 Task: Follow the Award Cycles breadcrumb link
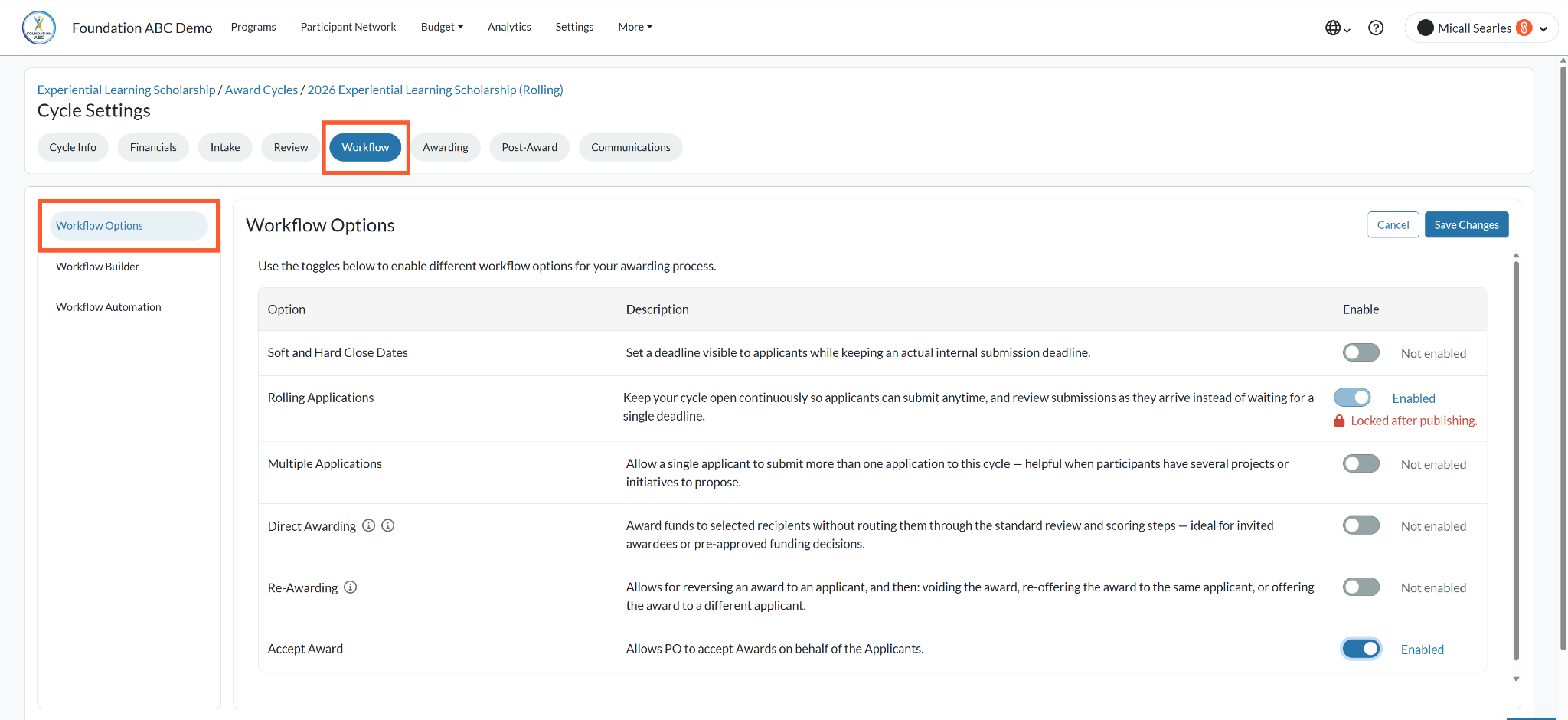261,90
